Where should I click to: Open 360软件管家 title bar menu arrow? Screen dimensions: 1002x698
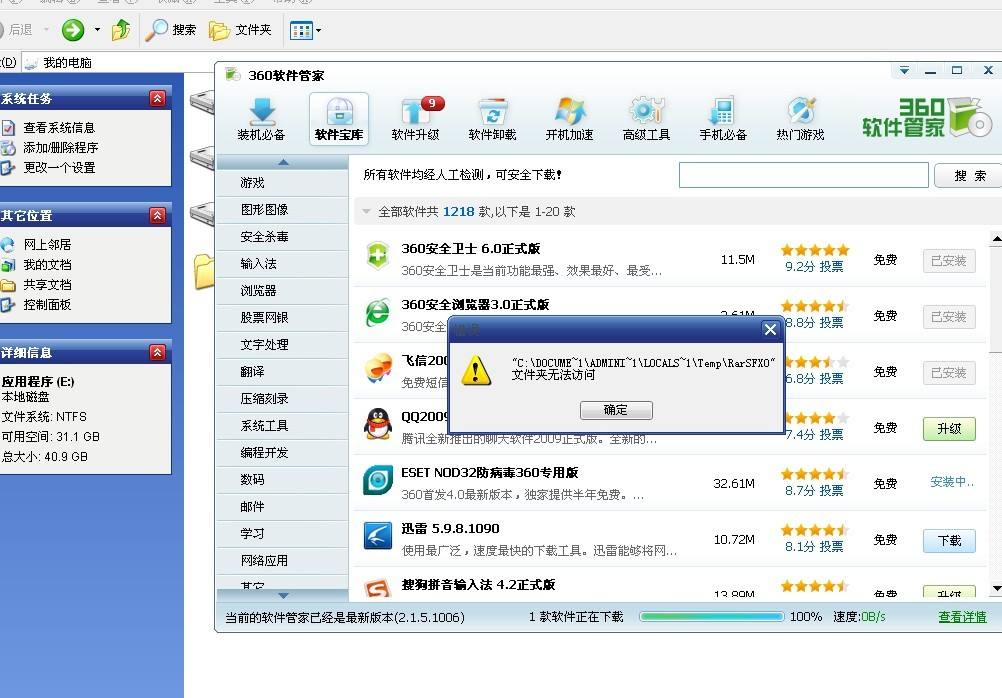point(904,70)
